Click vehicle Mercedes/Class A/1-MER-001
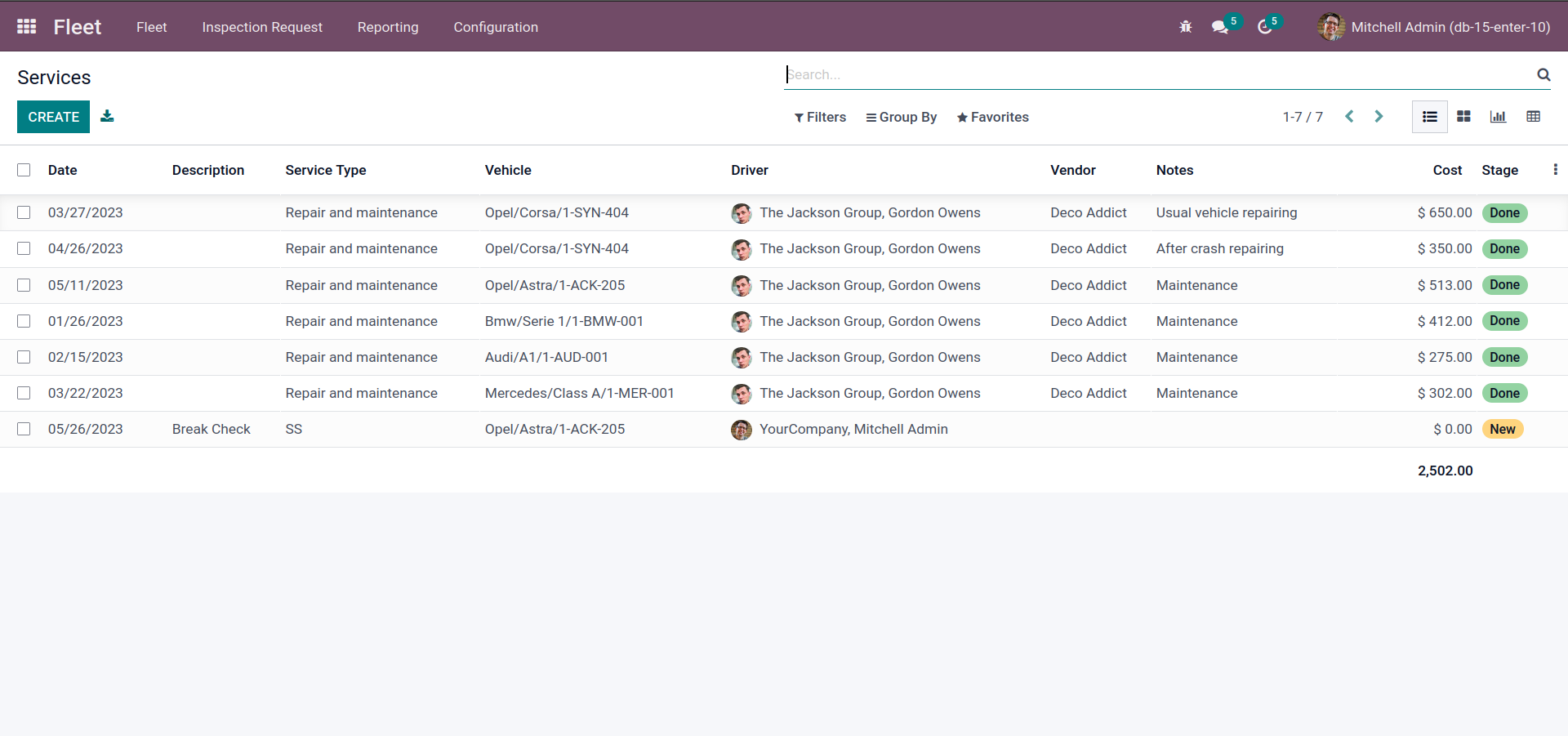Image resolution: width=1568 pixels, height=736 pixels. (580, 393)
